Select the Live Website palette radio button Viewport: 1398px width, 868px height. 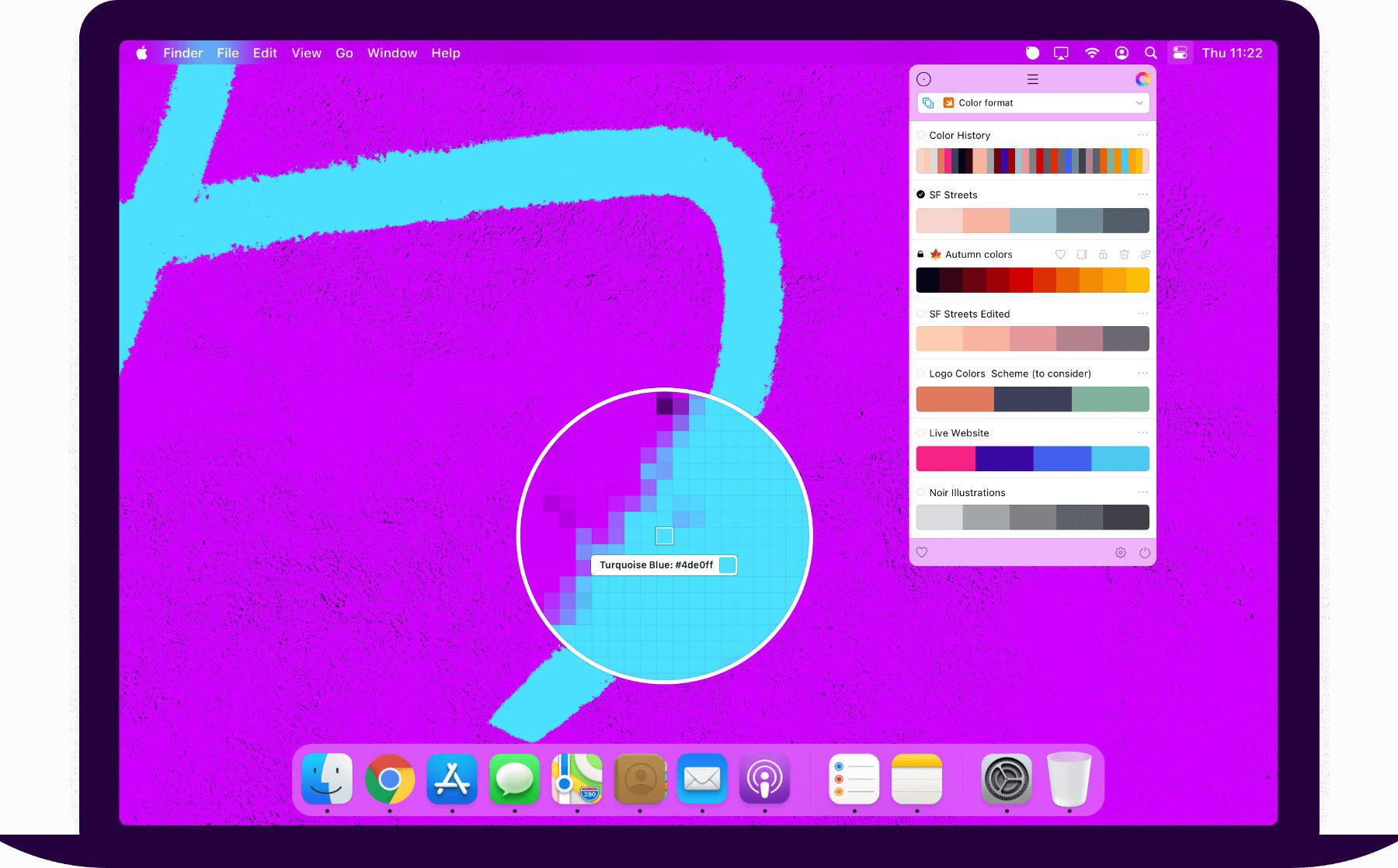921,433
